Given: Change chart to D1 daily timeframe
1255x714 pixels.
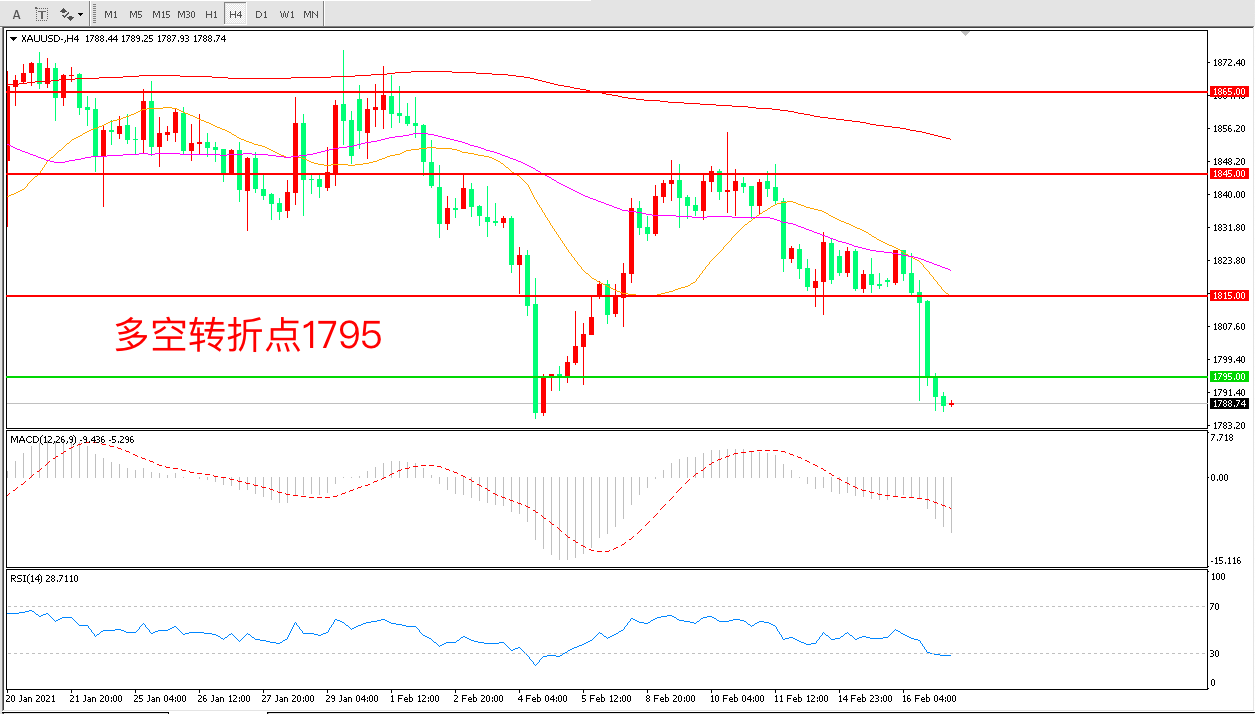Looking at the screenshot, I should tap(261, 14).
